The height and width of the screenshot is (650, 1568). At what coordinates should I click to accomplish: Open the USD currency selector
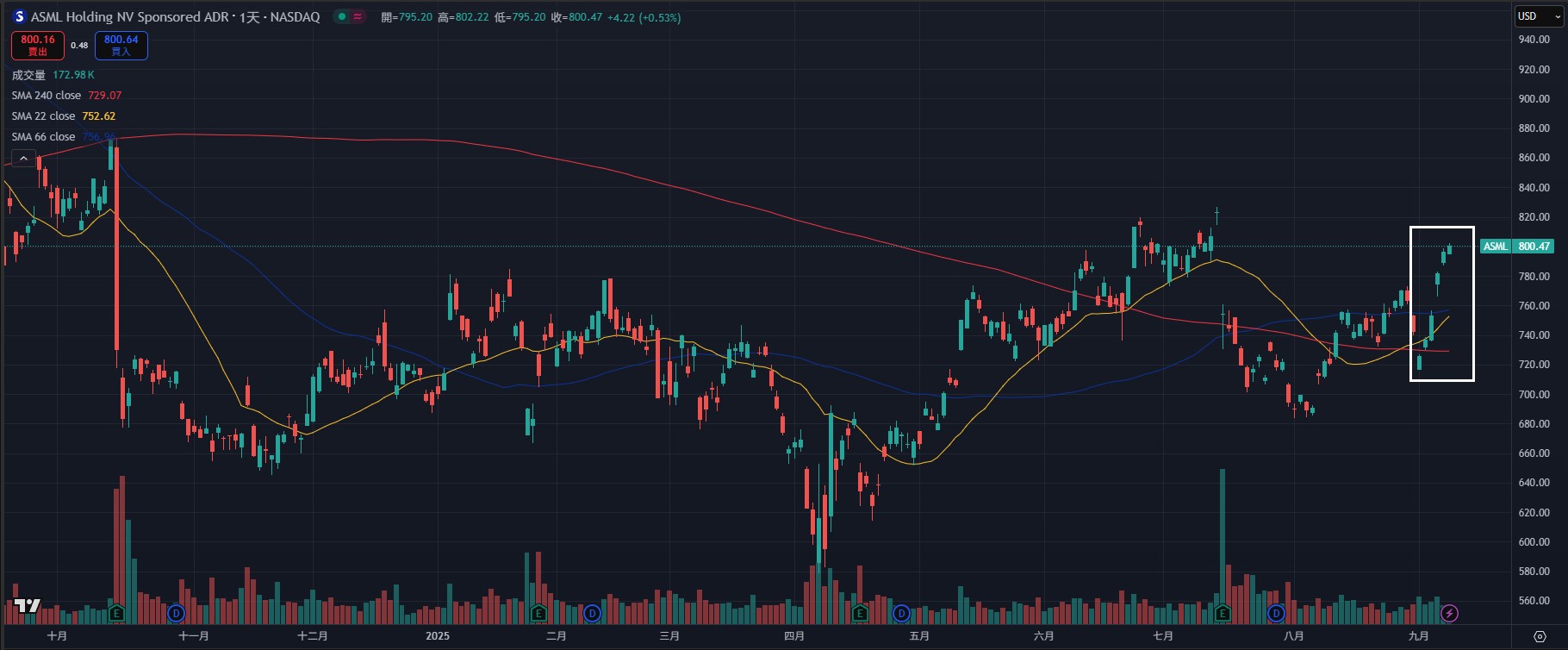1540,16
